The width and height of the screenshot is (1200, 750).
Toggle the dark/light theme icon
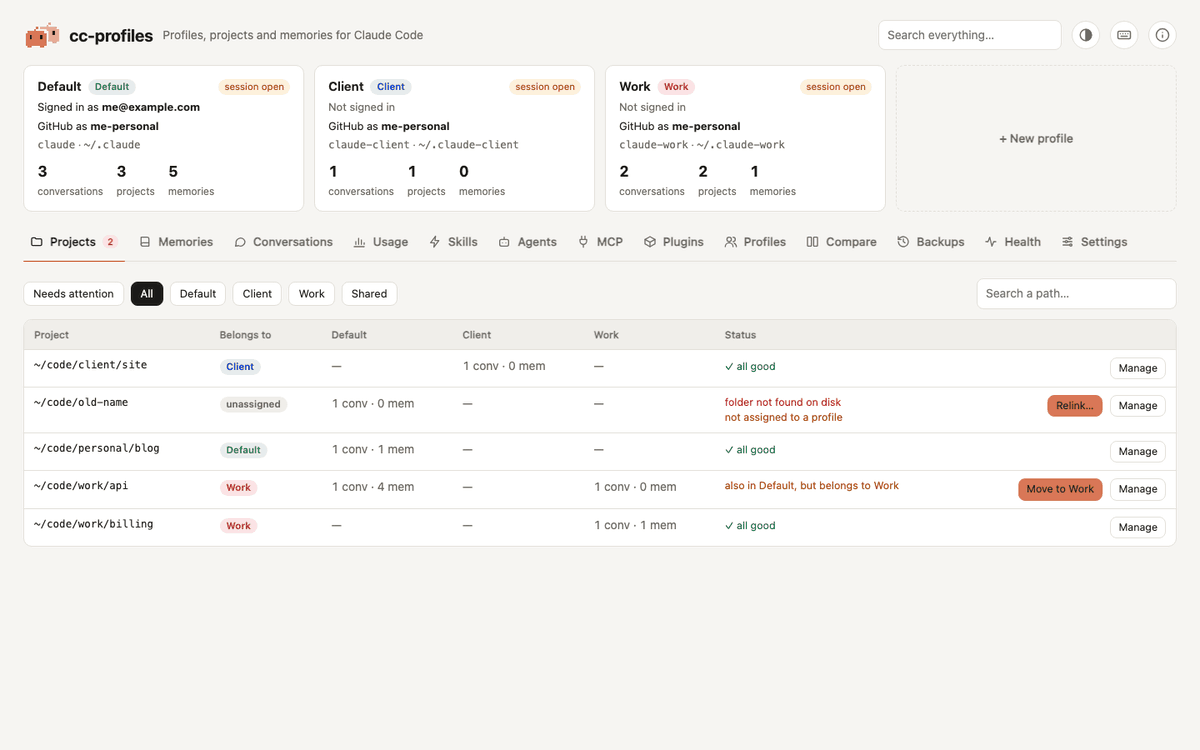coord(1086,35)
